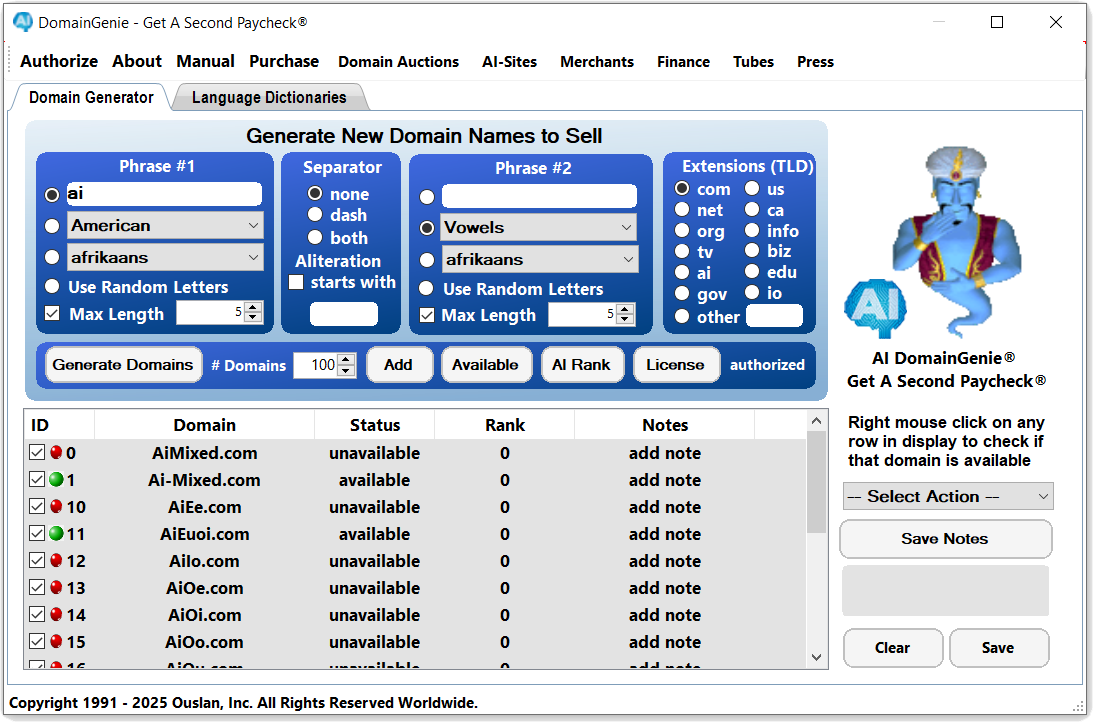The height and width of the screenshot is (722, 1093).
Task: Click the Add button
Action: pos(399,364)
